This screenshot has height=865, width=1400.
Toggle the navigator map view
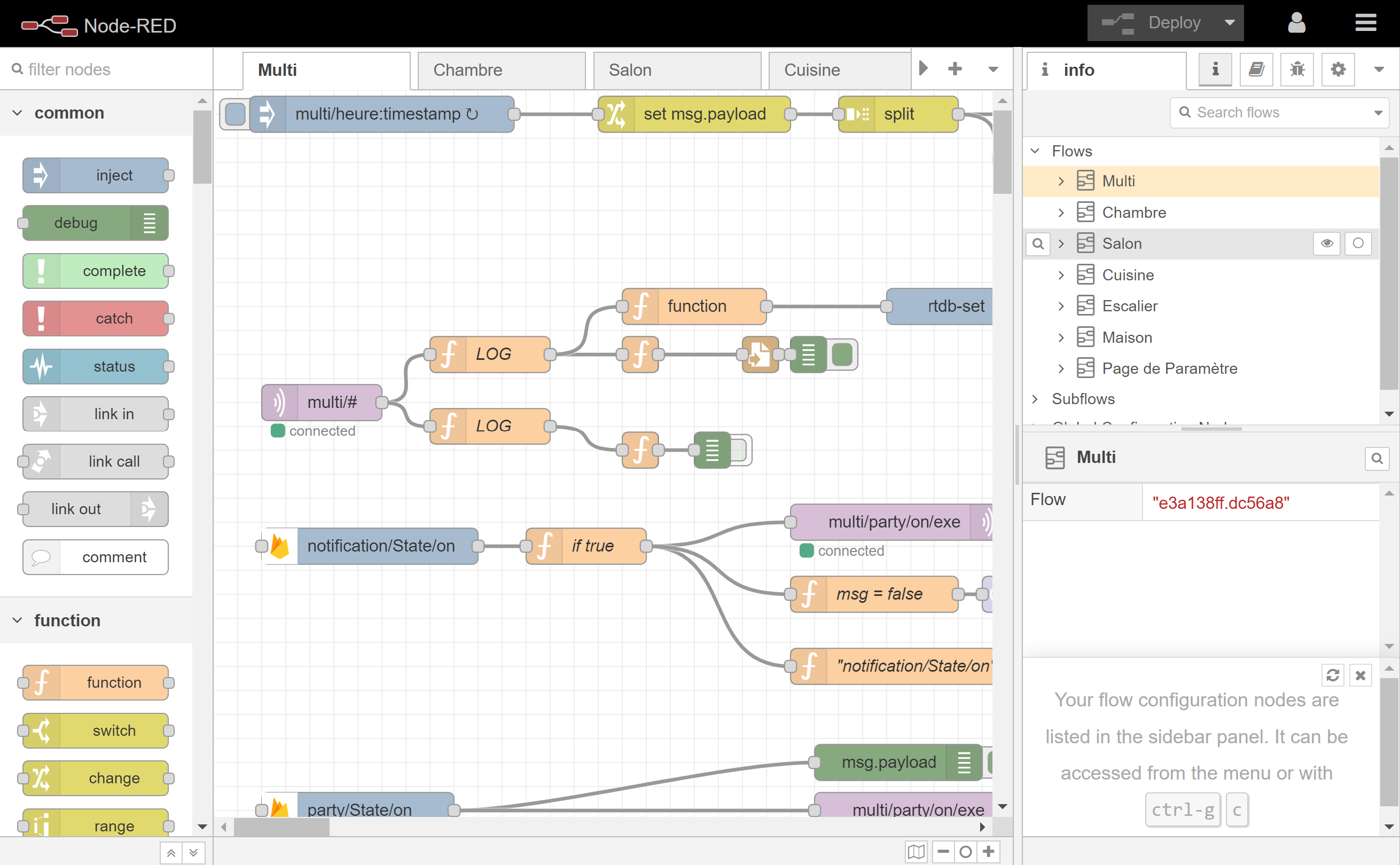[x=916, y=852]
